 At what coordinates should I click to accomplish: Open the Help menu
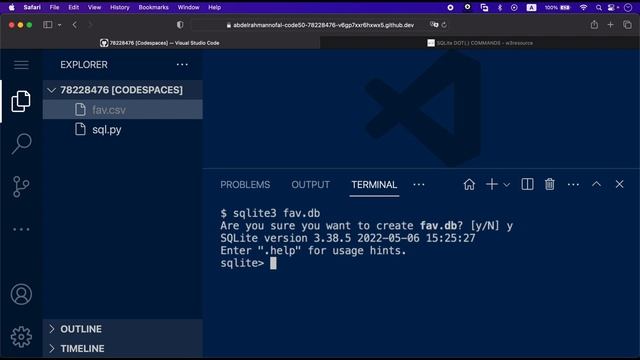(x=214, y=7)
